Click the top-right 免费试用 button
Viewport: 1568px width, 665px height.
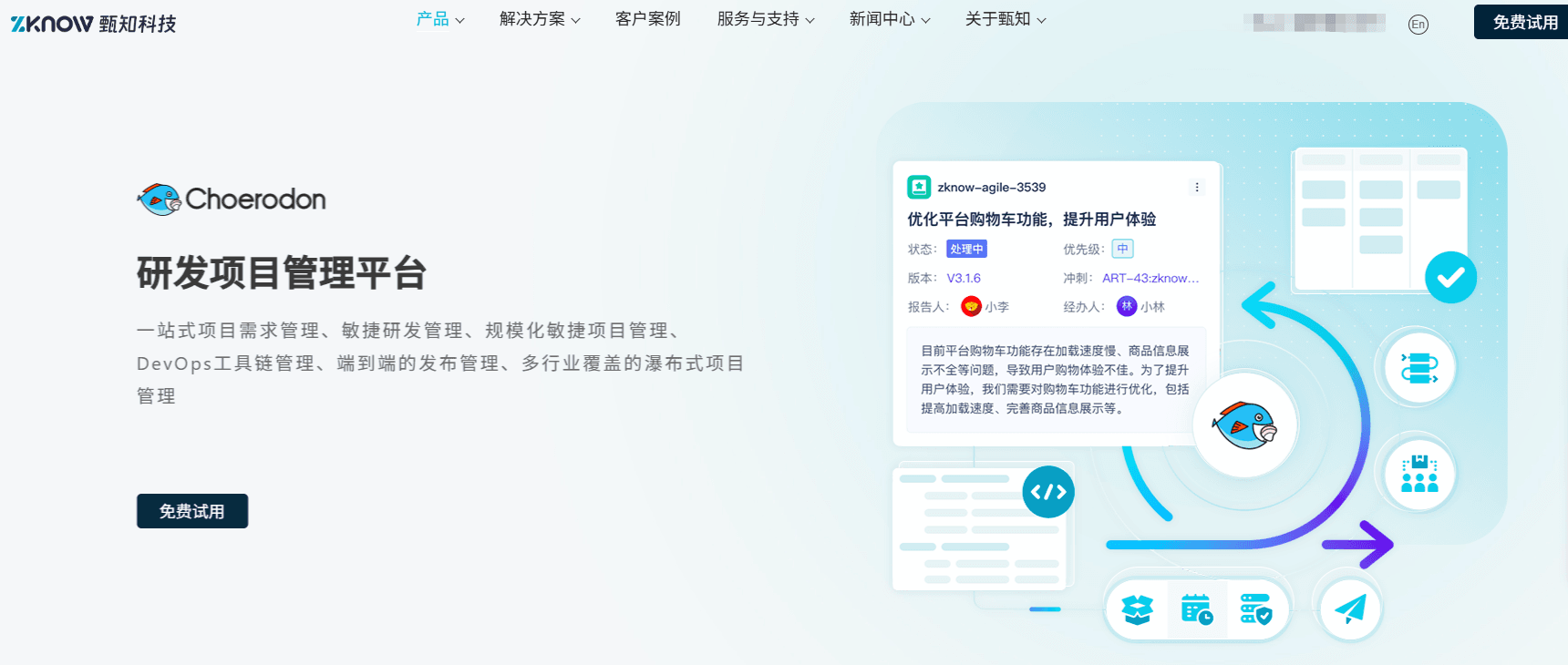pos(1522,22)
